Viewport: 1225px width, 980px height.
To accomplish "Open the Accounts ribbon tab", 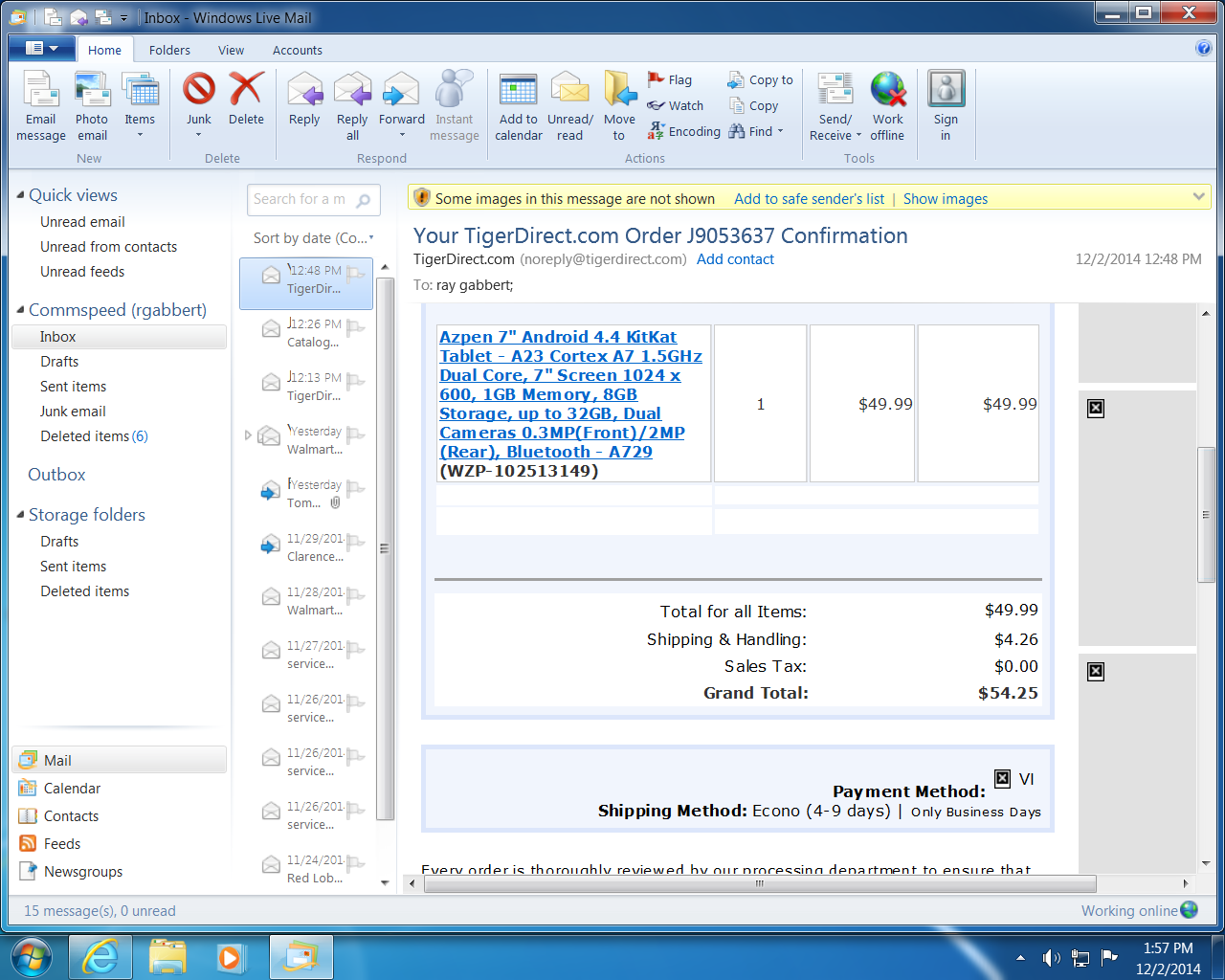I will coord(298,50).
